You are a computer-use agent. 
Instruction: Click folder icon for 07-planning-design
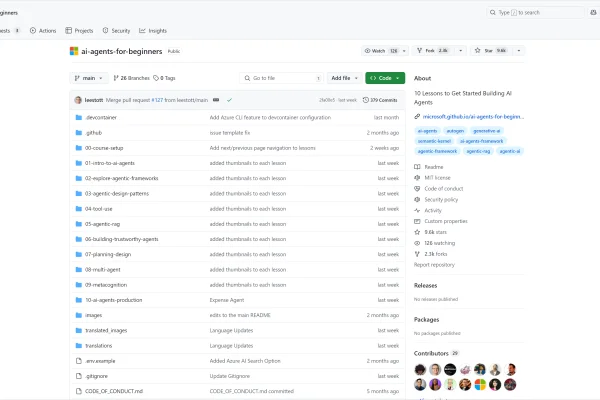tap(79, 255)
